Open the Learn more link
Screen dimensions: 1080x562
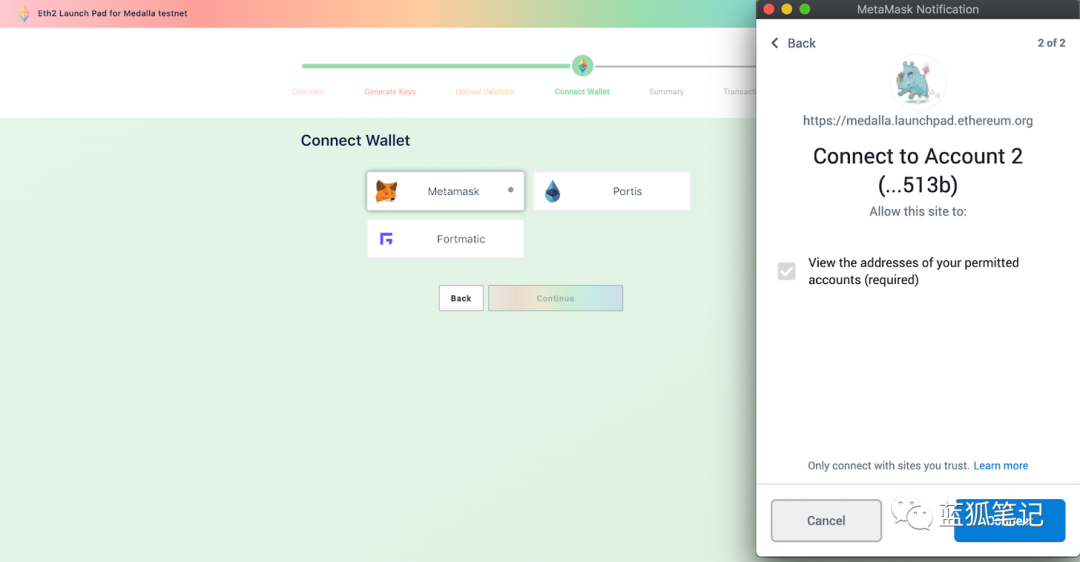coord(1001,466)
